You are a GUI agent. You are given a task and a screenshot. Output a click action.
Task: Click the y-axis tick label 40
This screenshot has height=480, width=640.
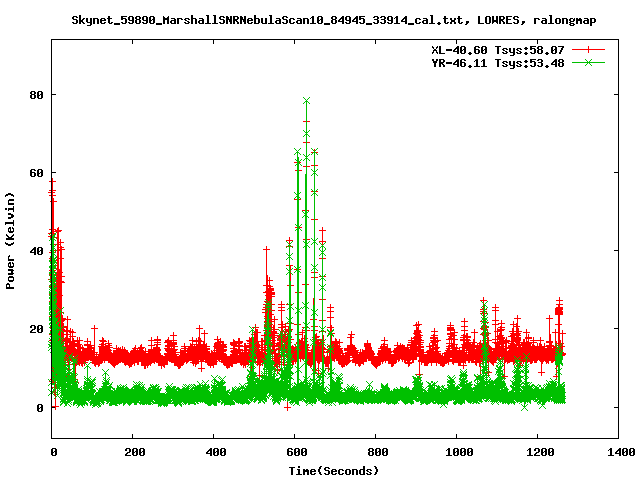pos(36,251)
